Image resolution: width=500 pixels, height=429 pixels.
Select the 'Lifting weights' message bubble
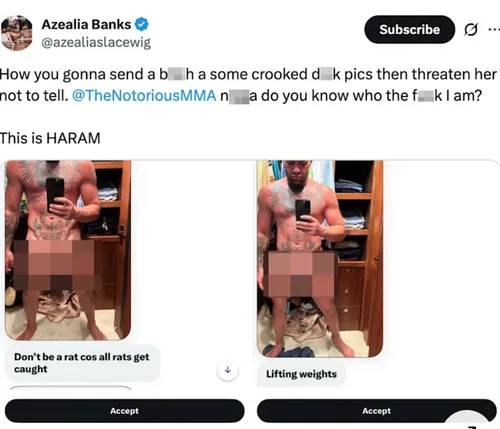(301, 374)
